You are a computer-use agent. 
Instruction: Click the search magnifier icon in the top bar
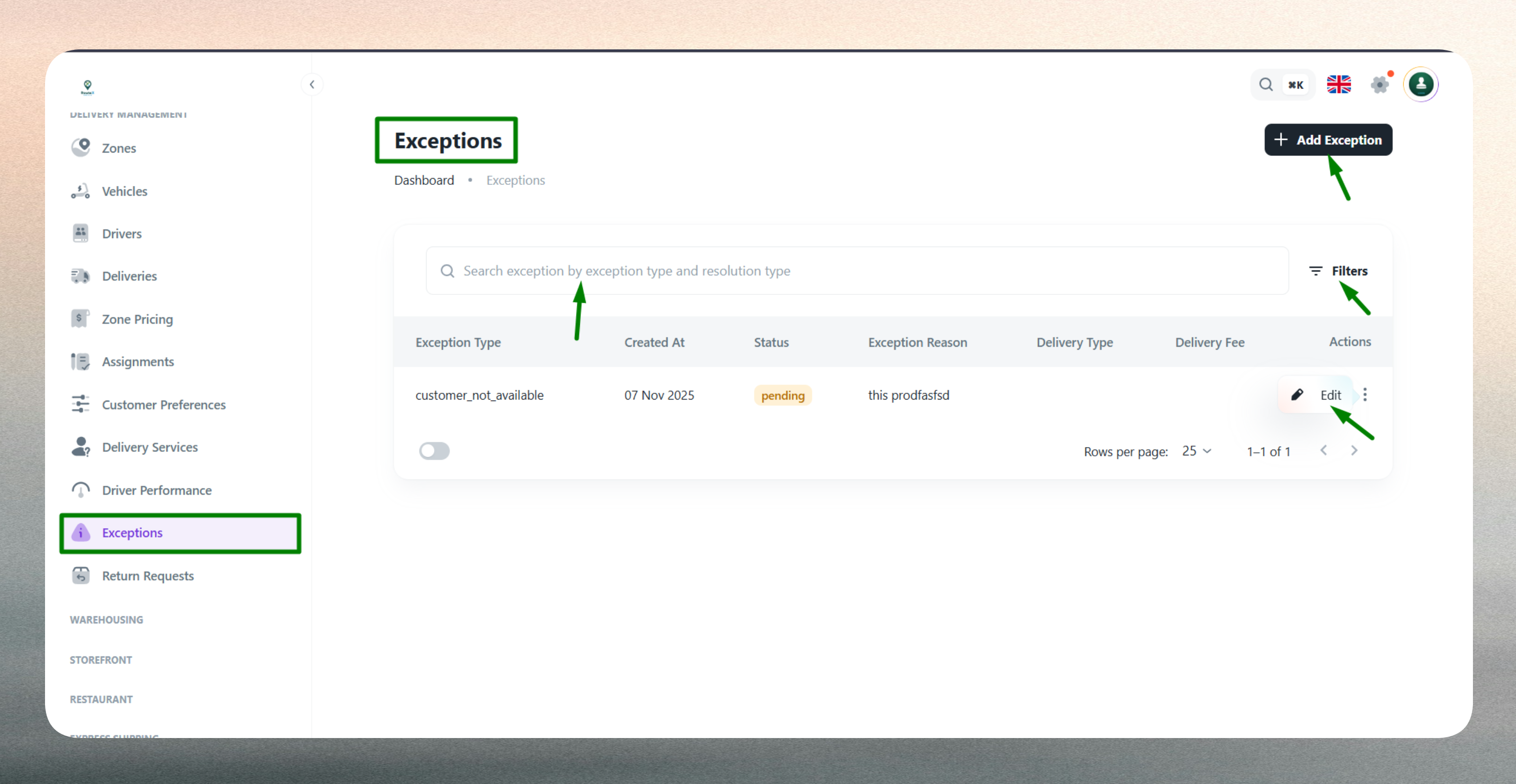point(1266,84)
